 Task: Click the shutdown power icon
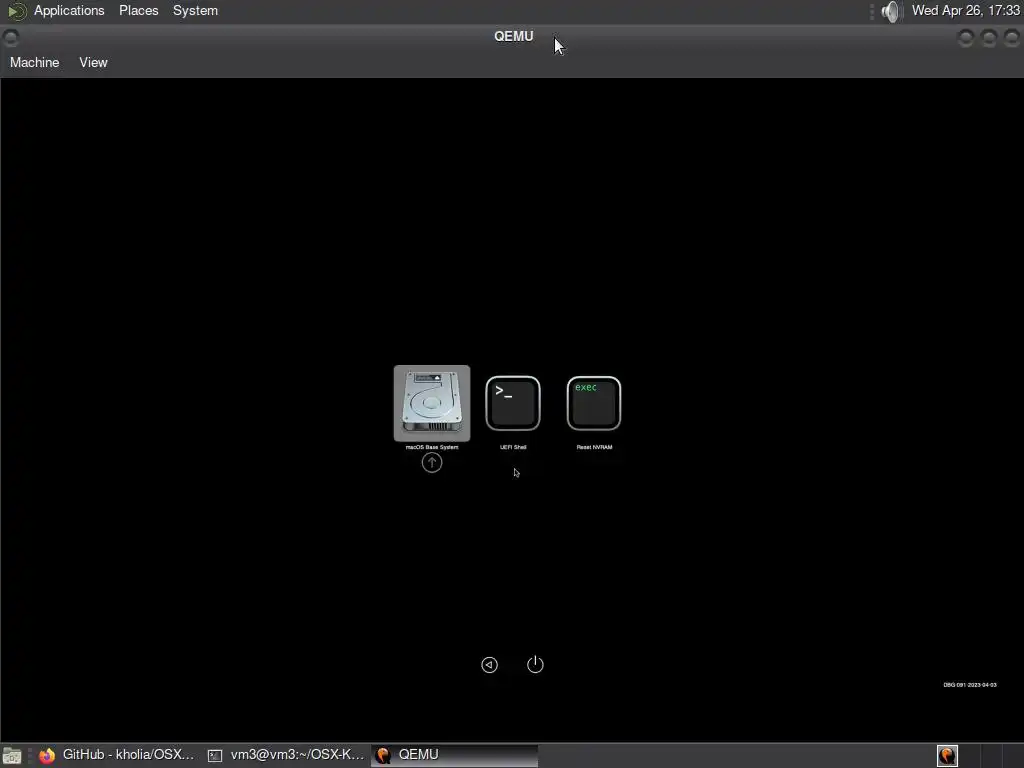(x=535, y=664)
